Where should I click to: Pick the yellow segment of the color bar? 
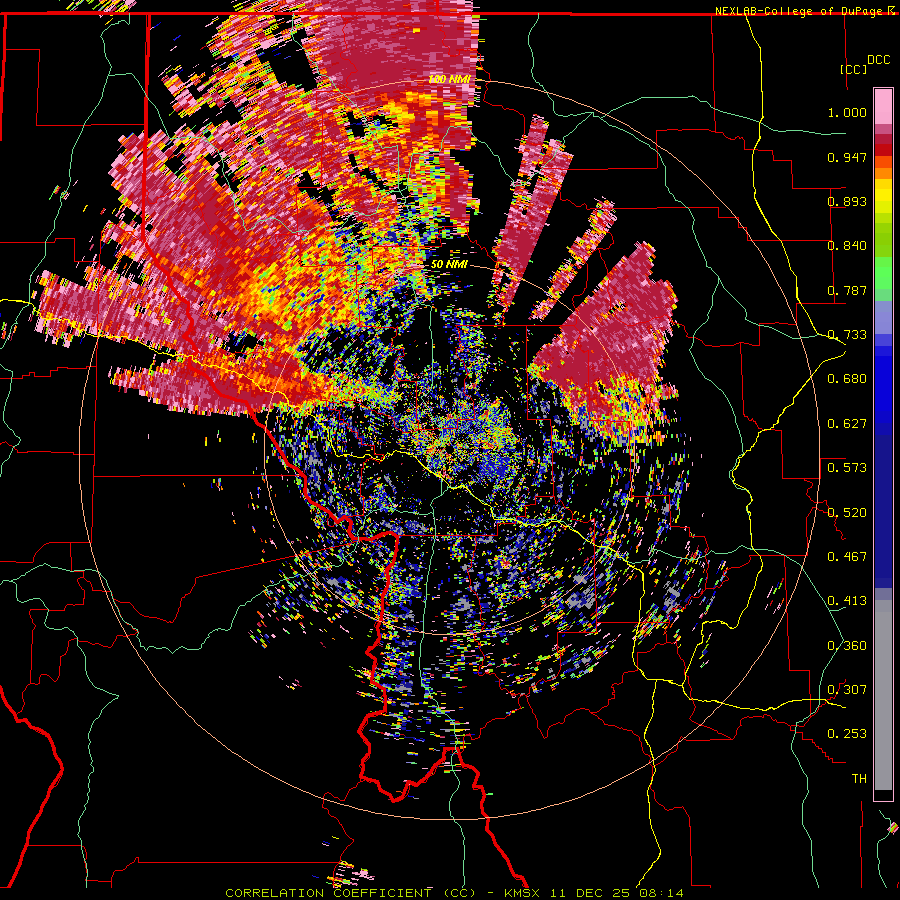pos(883,197)
